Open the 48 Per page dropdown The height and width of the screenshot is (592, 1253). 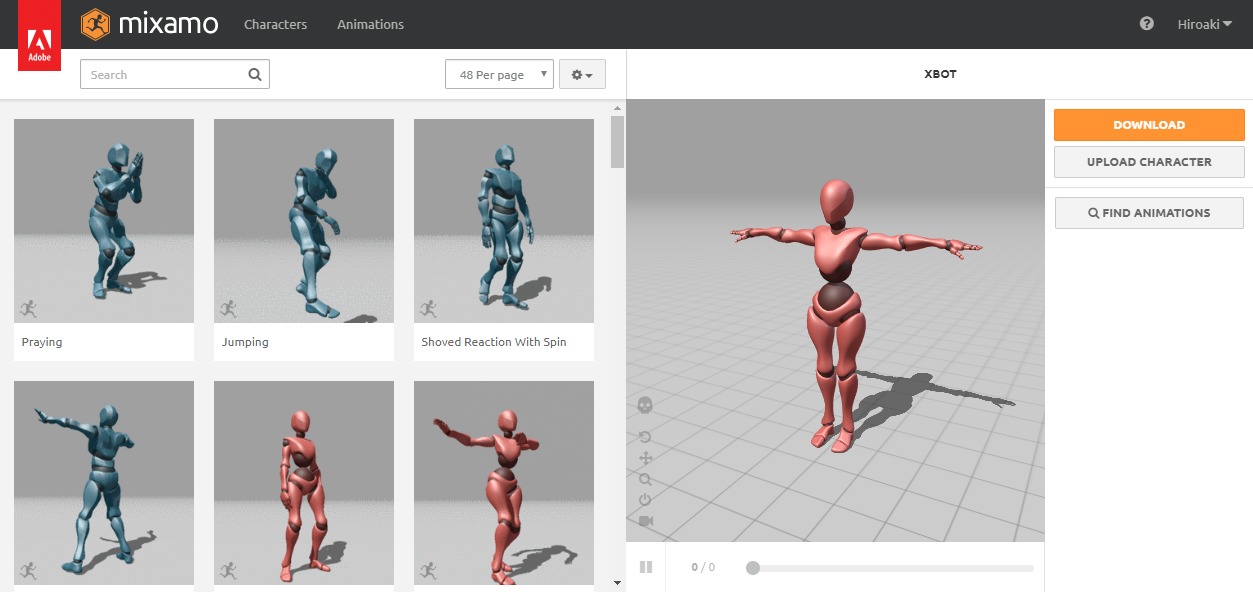pyautogui.click(x=499, y=75)
